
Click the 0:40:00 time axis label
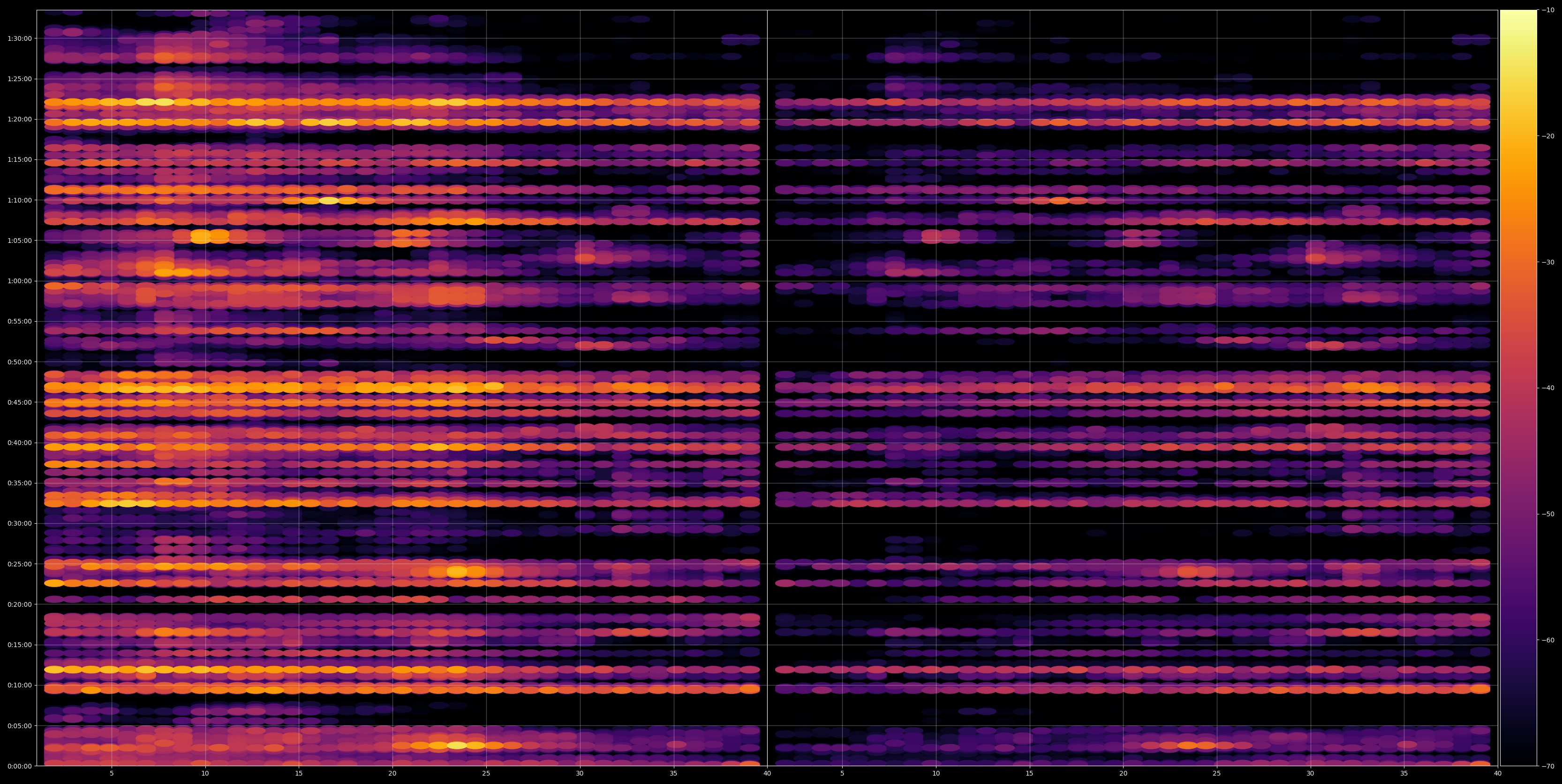(19, 443)
